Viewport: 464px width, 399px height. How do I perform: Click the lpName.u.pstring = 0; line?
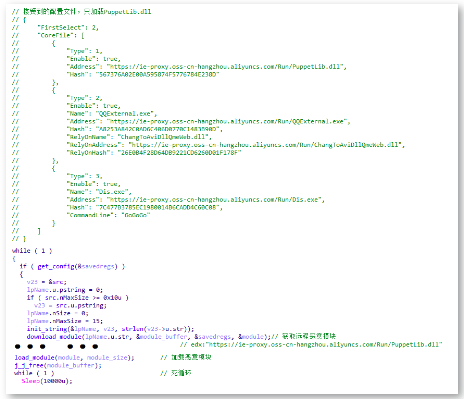click(x=65, y=290)
